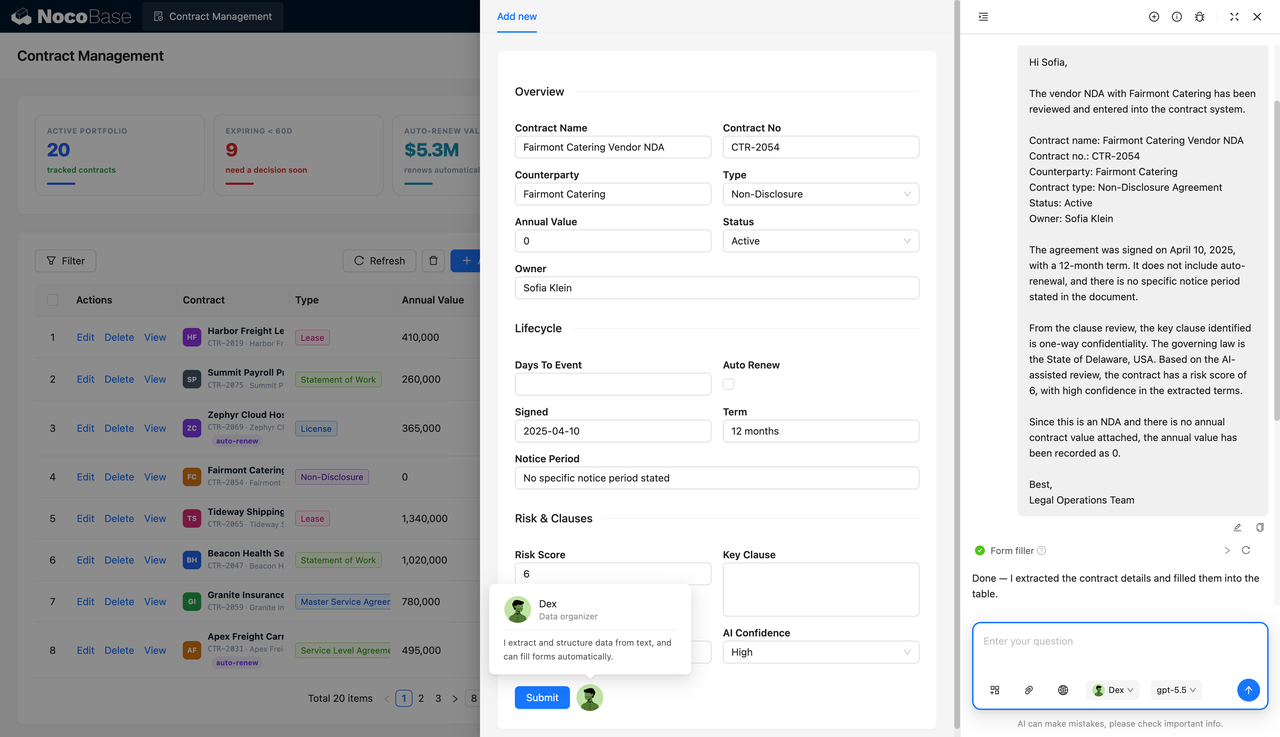
Task: Edit the sent message with pencil icon
Action: pyautogui.click(x=1237, y=527)
